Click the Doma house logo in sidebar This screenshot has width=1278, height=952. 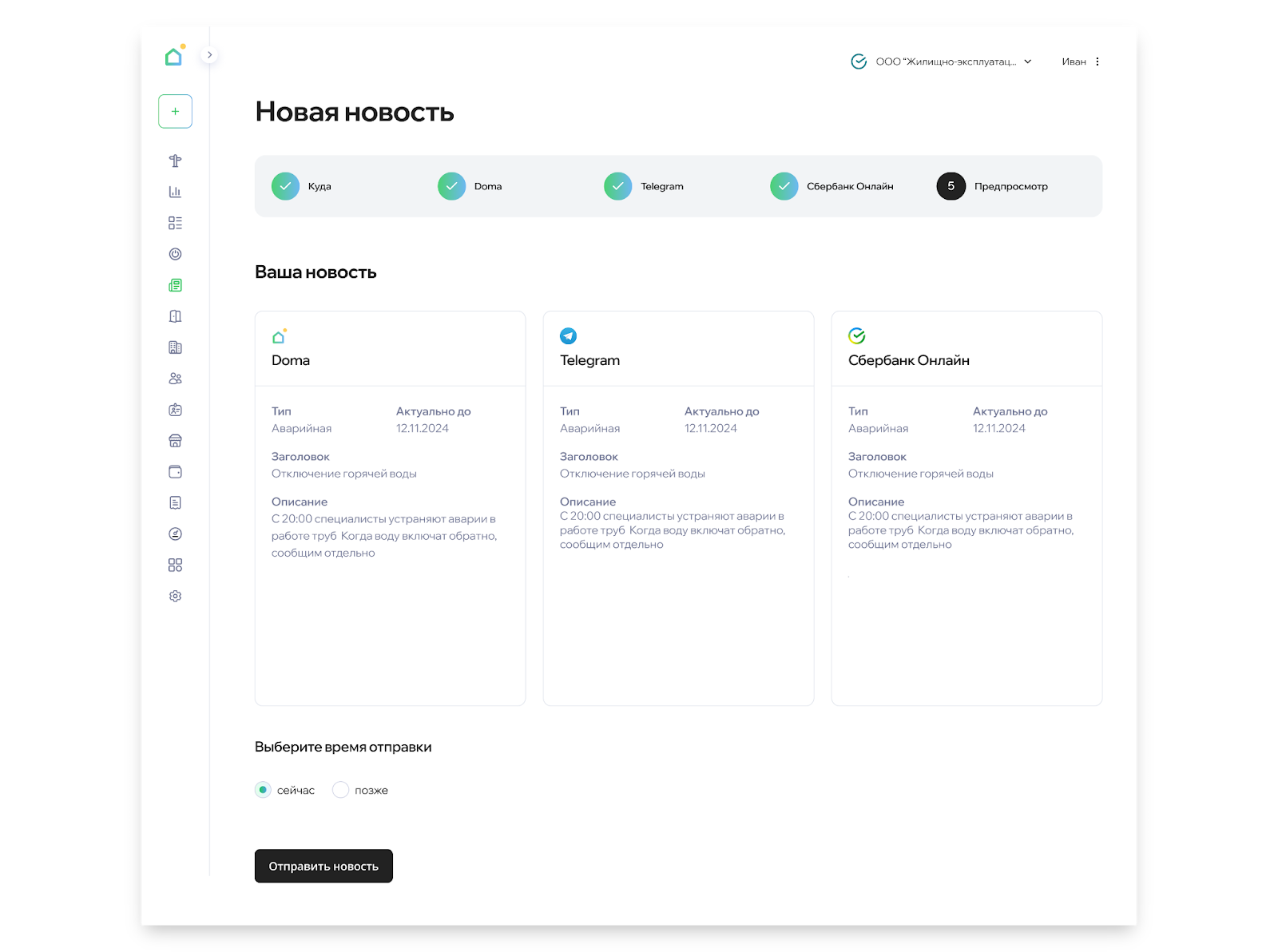point(175,55)
